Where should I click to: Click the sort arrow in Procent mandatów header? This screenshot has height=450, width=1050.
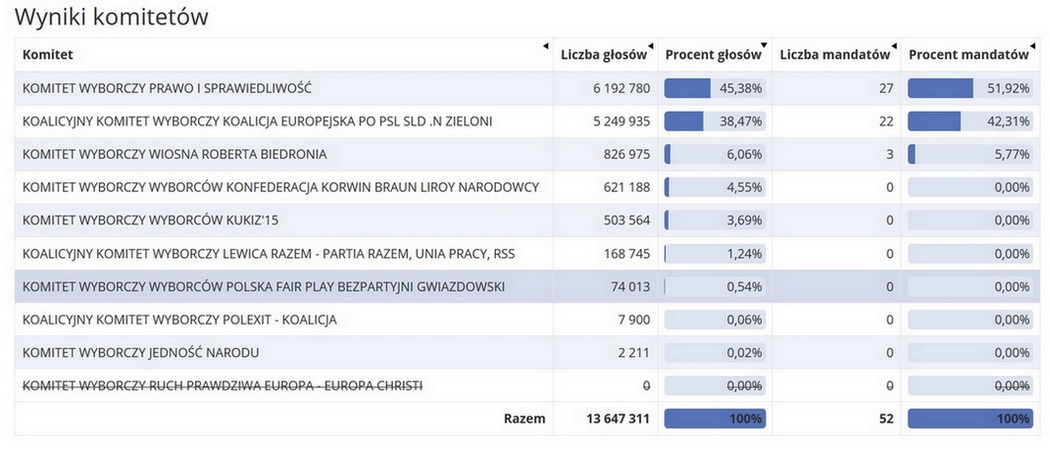point(1031,46)
